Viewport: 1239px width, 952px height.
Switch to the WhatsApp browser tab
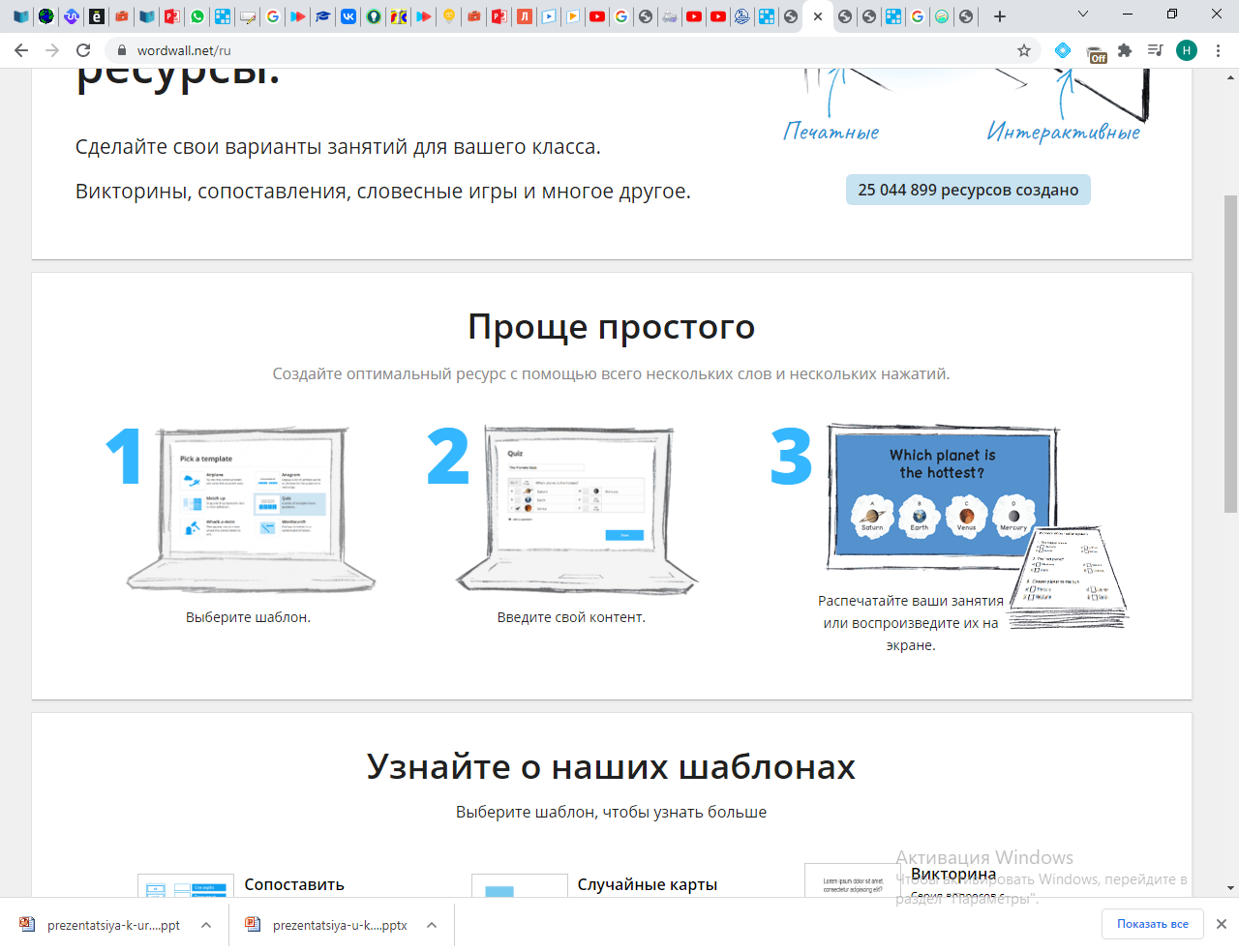tap(197, 16)
